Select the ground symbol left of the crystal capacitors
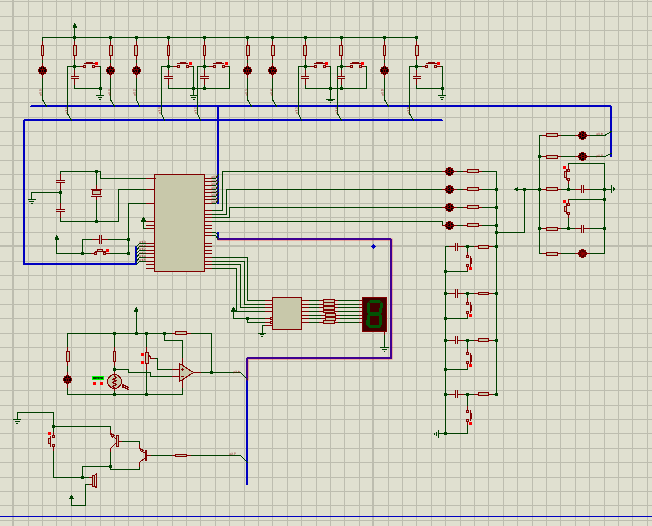The width and height of the screenshot is (652, 526). click(x=32, y=200)
